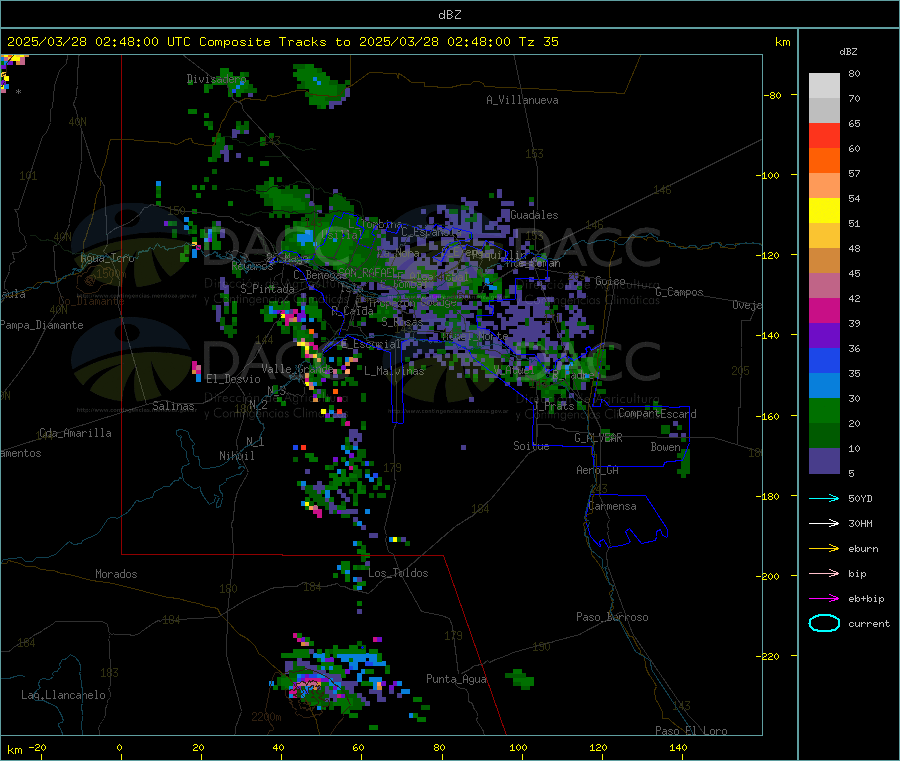This screenshot has width=900, height=761.
Task: Click the white 30HM arrow icon
Action: 824,523
